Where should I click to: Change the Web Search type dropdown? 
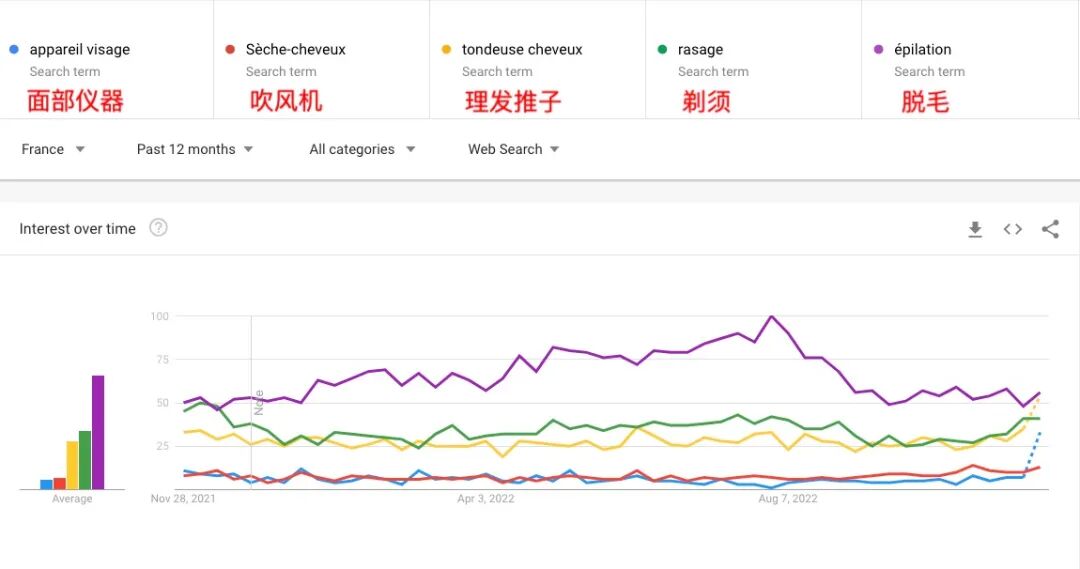pyautogui.click(x=513, y=149)
